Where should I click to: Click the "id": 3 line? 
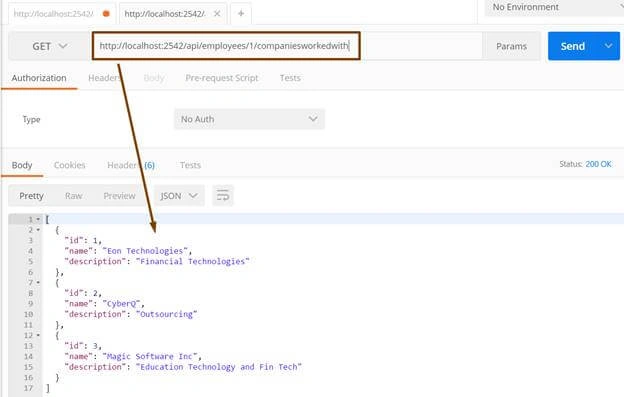pos(82,346)
